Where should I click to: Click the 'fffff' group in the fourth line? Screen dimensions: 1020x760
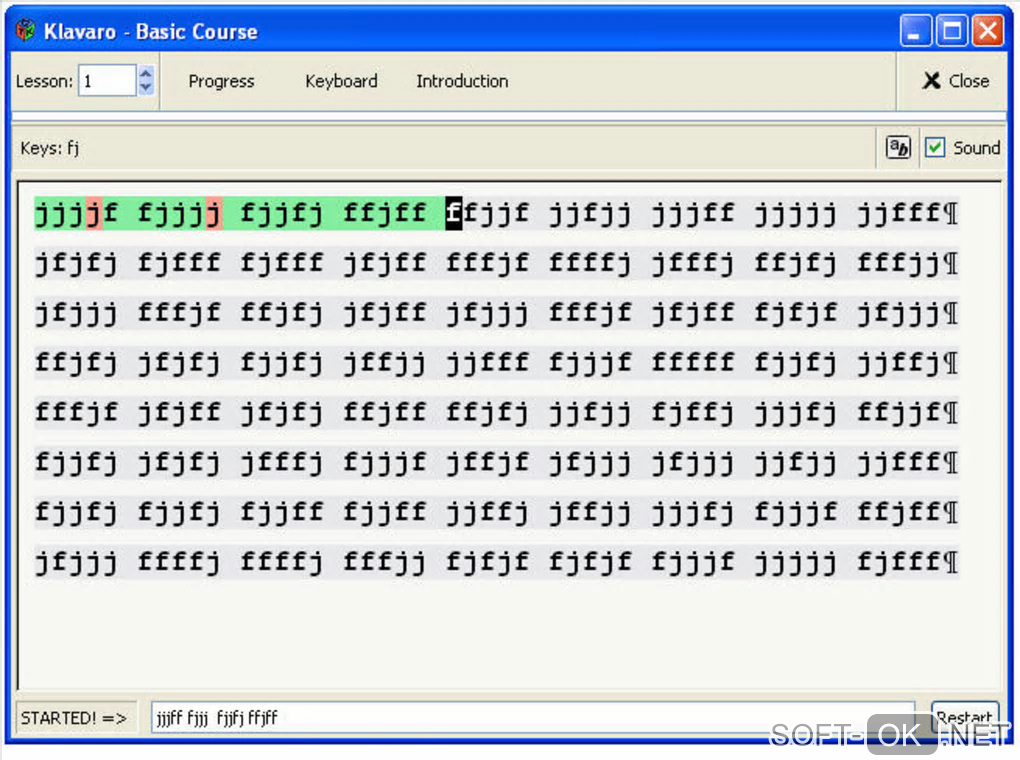point(693,362)
